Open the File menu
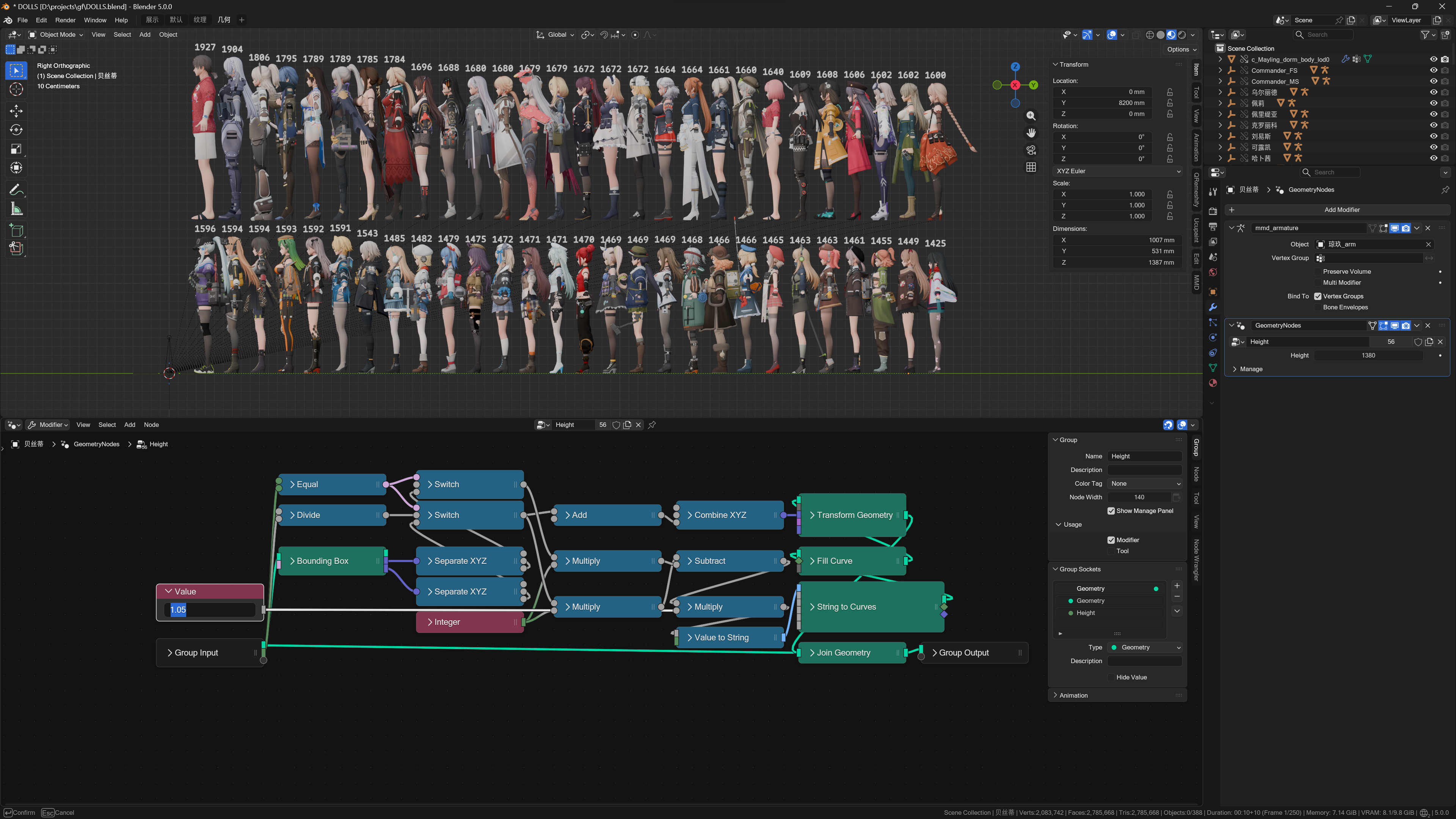The height and width of the screenshot is (819, 1456). click(23, 20)
